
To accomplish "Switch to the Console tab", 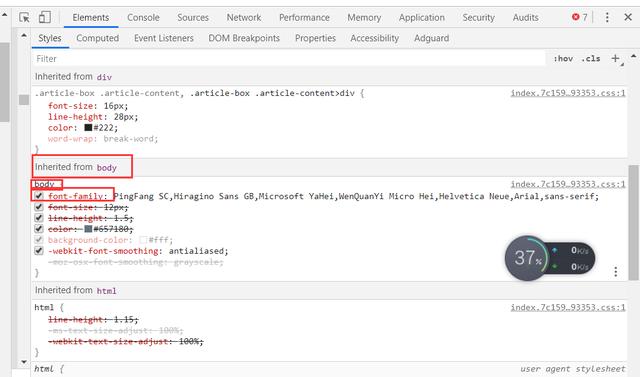I will (143, 18).
